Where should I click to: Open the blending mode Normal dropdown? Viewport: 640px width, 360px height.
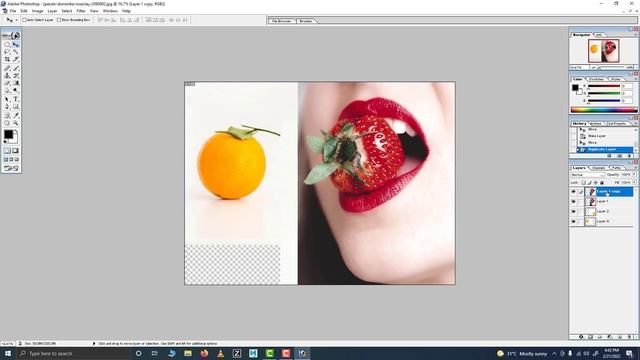tap(588, 175)
